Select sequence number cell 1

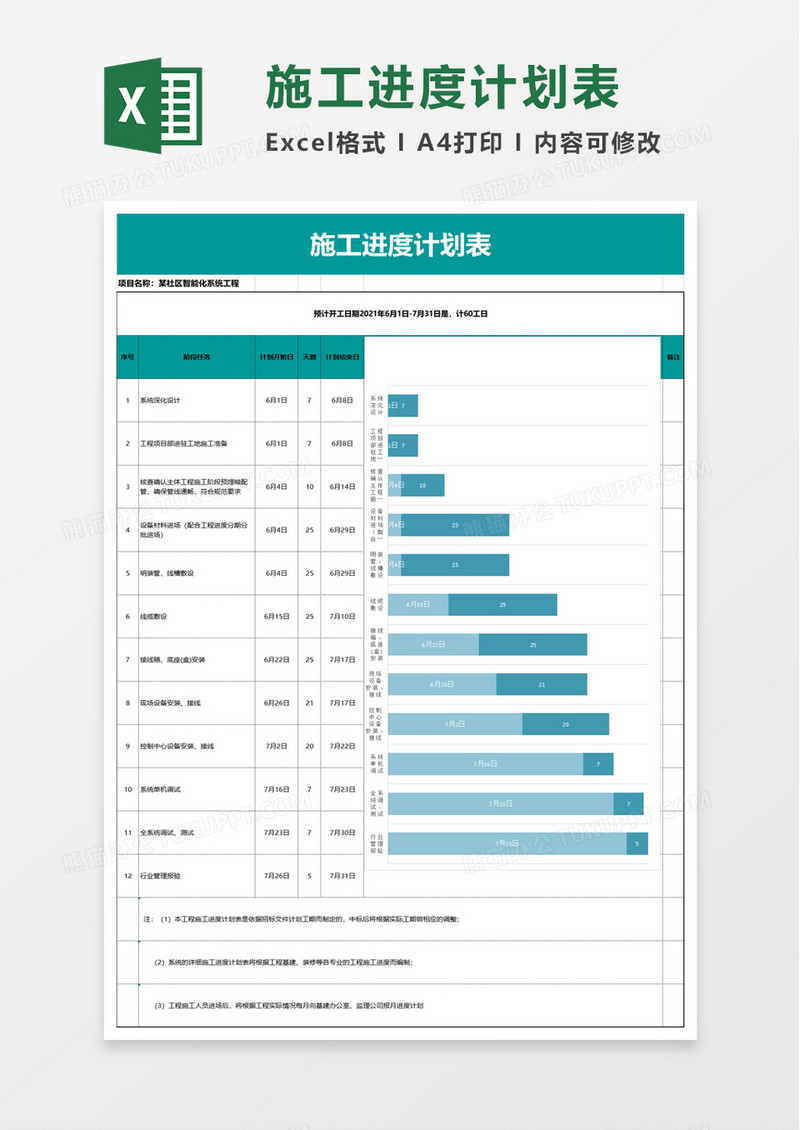[128, 401]
